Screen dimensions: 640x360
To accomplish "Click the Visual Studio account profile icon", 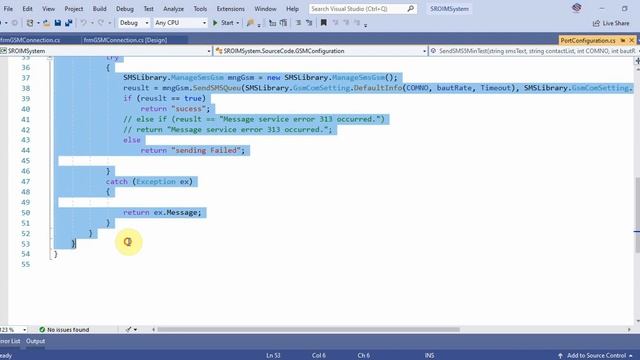I will (577, 8).
